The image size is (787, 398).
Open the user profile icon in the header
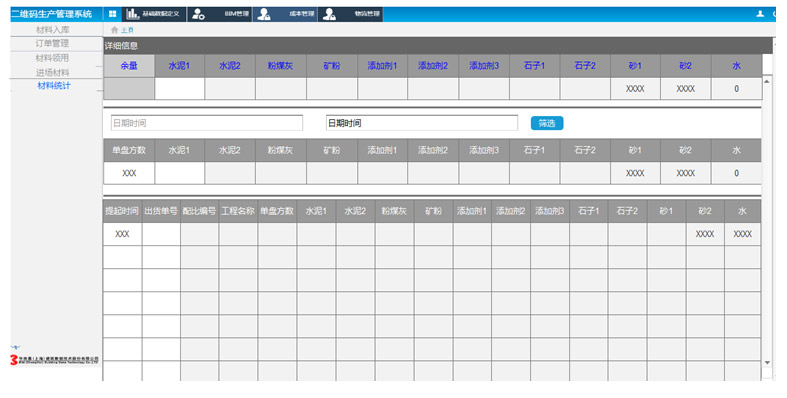tap(760, 14)
